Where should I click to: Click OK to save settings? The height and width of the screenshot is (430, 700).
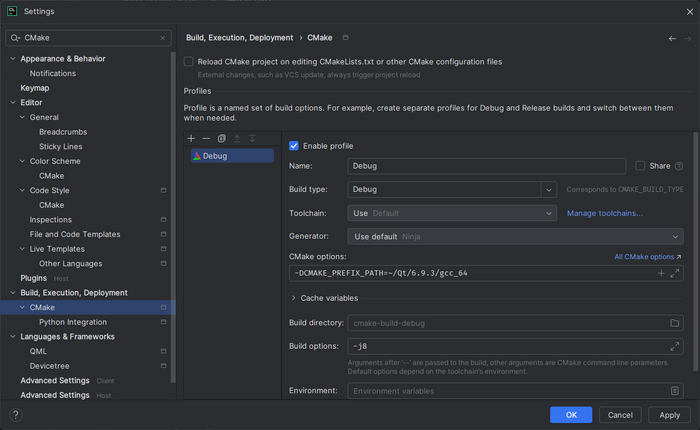point(571,415)
